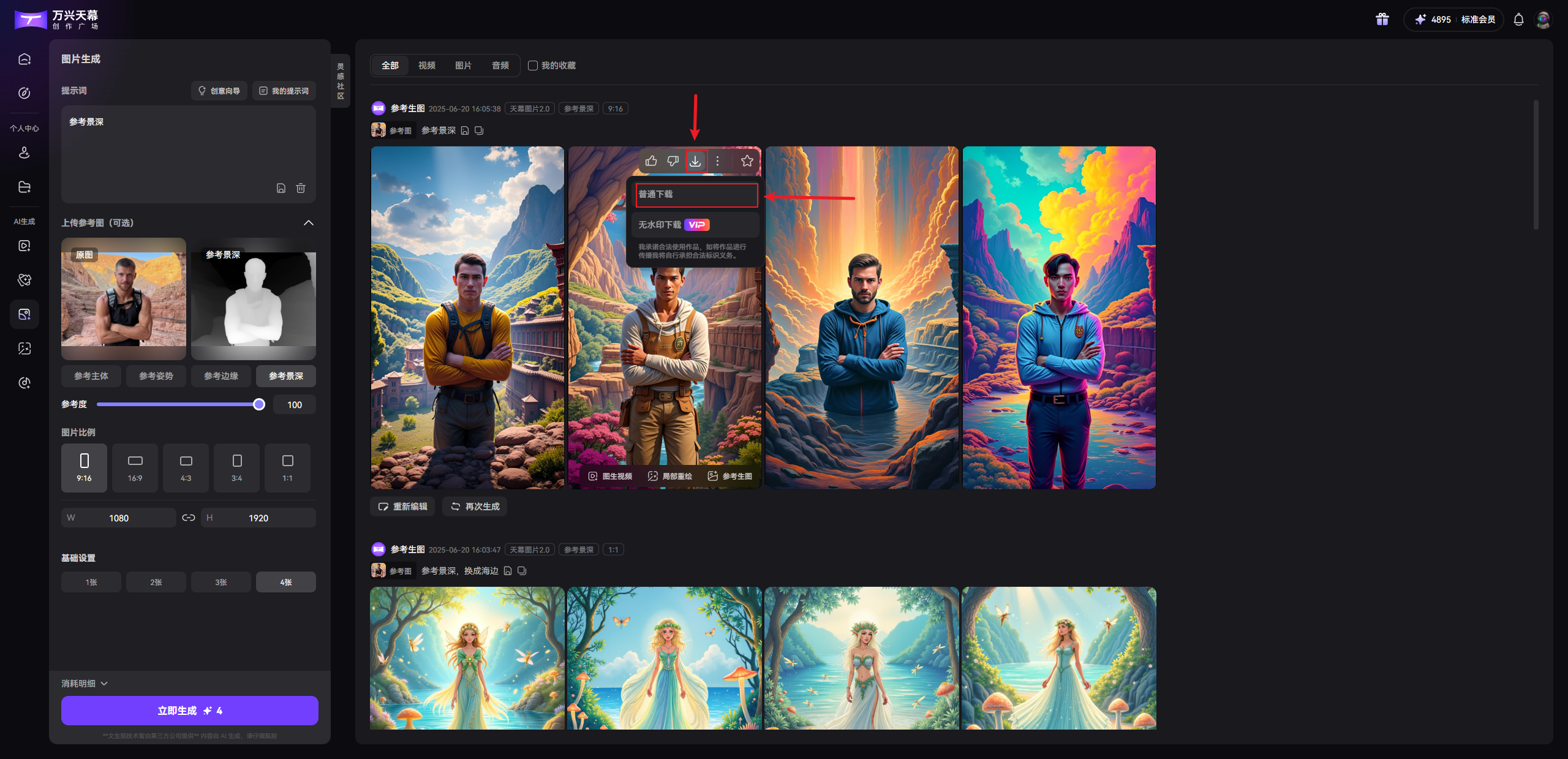Click the thumbs-up like icon
The width and height of the screenshot is (1568, 759).
[x=651, y=161]
